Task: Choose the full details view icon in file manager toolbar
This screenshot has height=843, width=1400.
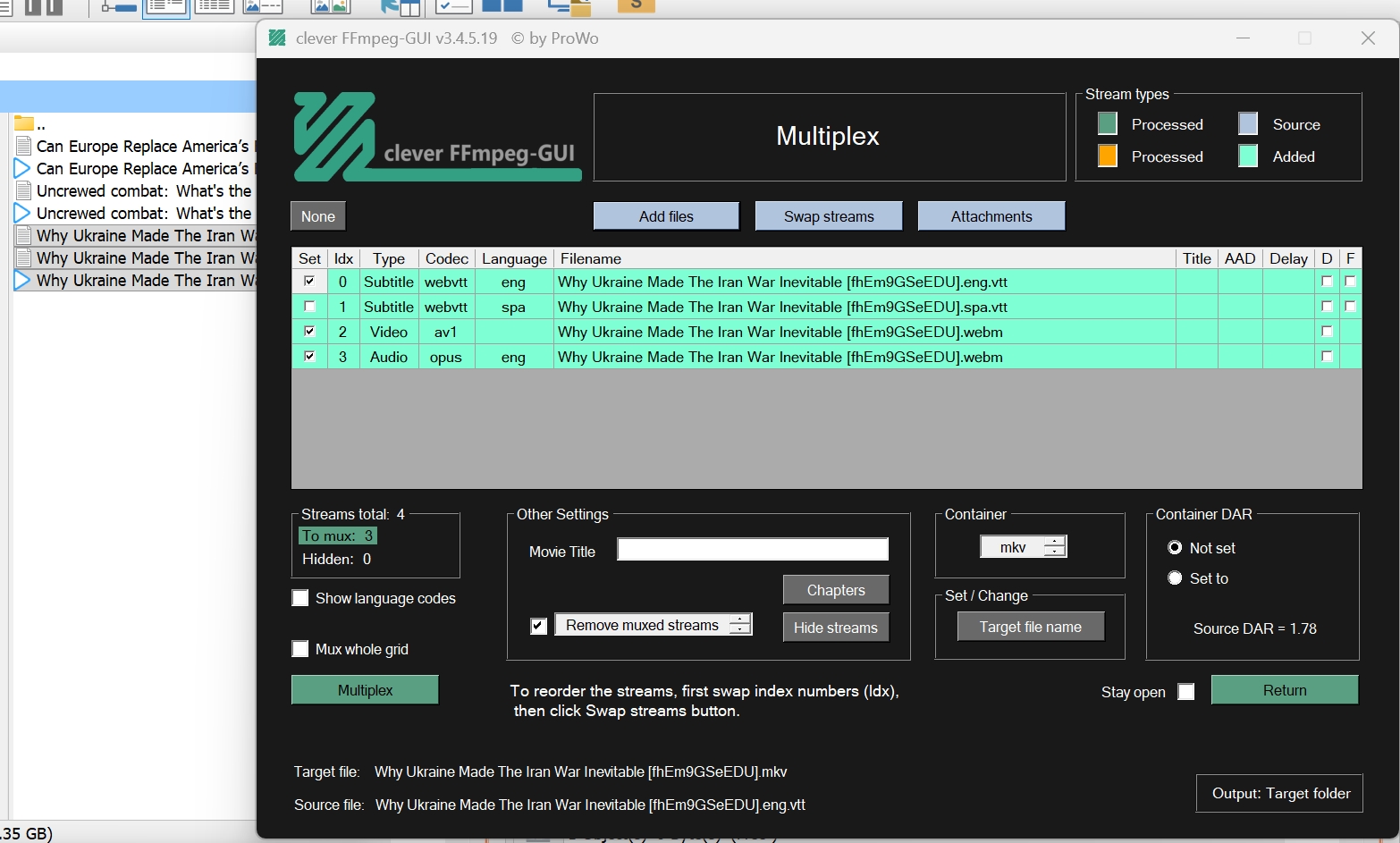Action: (214, 7)
